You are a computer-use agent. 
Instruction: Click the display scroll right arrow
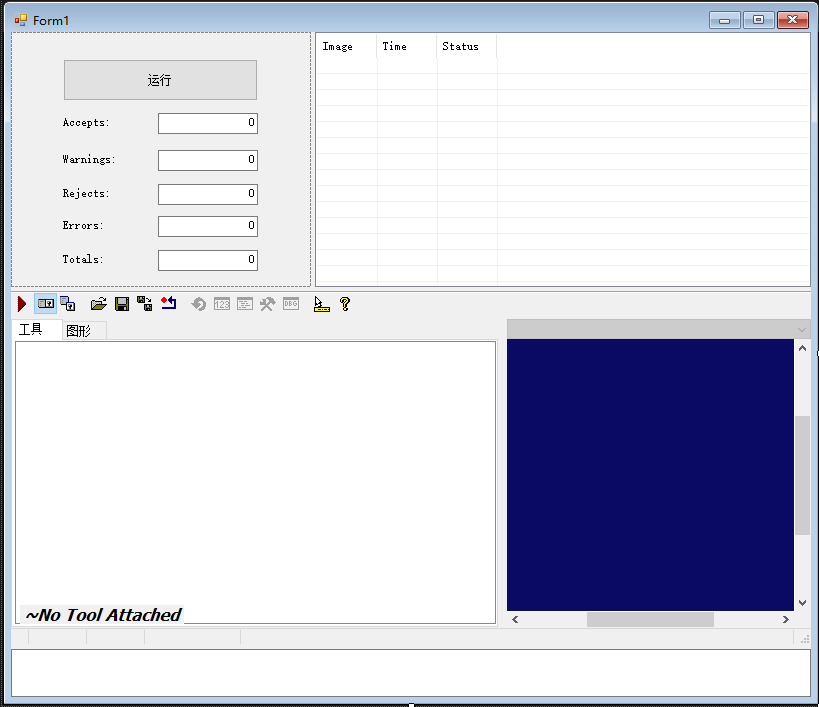point(786,620)
